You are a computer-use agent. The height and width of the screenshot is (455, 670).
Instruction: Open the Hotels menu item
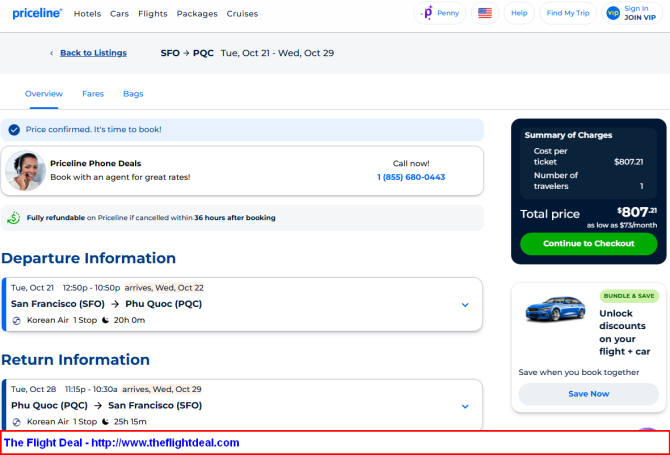[87, 14]
